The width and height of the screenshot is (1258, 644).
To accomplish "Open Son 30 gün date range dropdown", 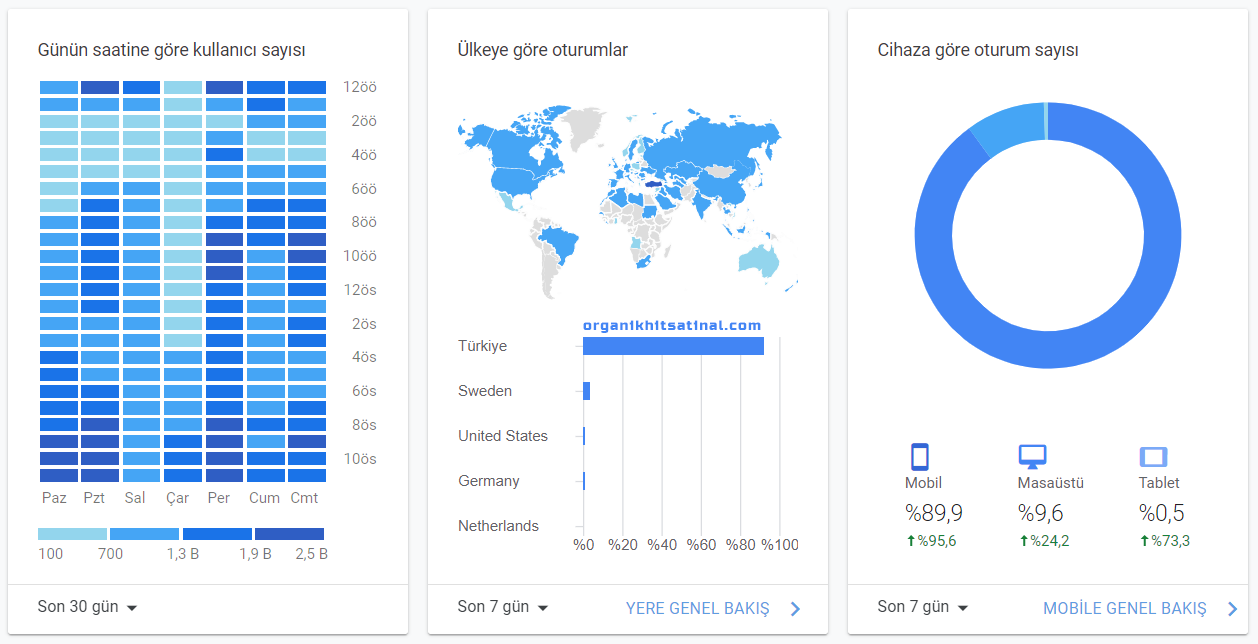I will point(87,607).
